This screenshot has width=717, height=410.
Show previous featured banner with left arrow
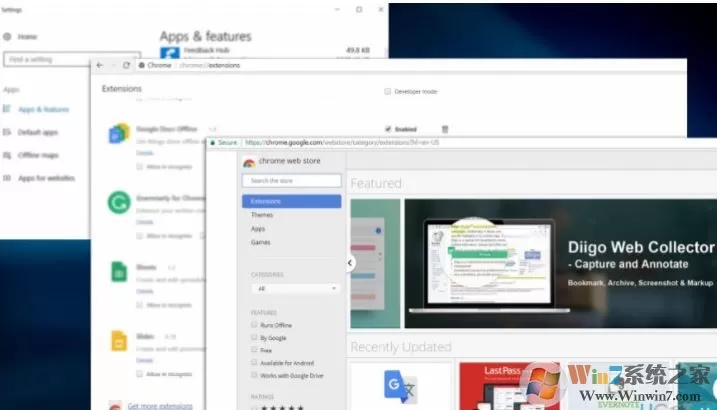pos(350,263)
